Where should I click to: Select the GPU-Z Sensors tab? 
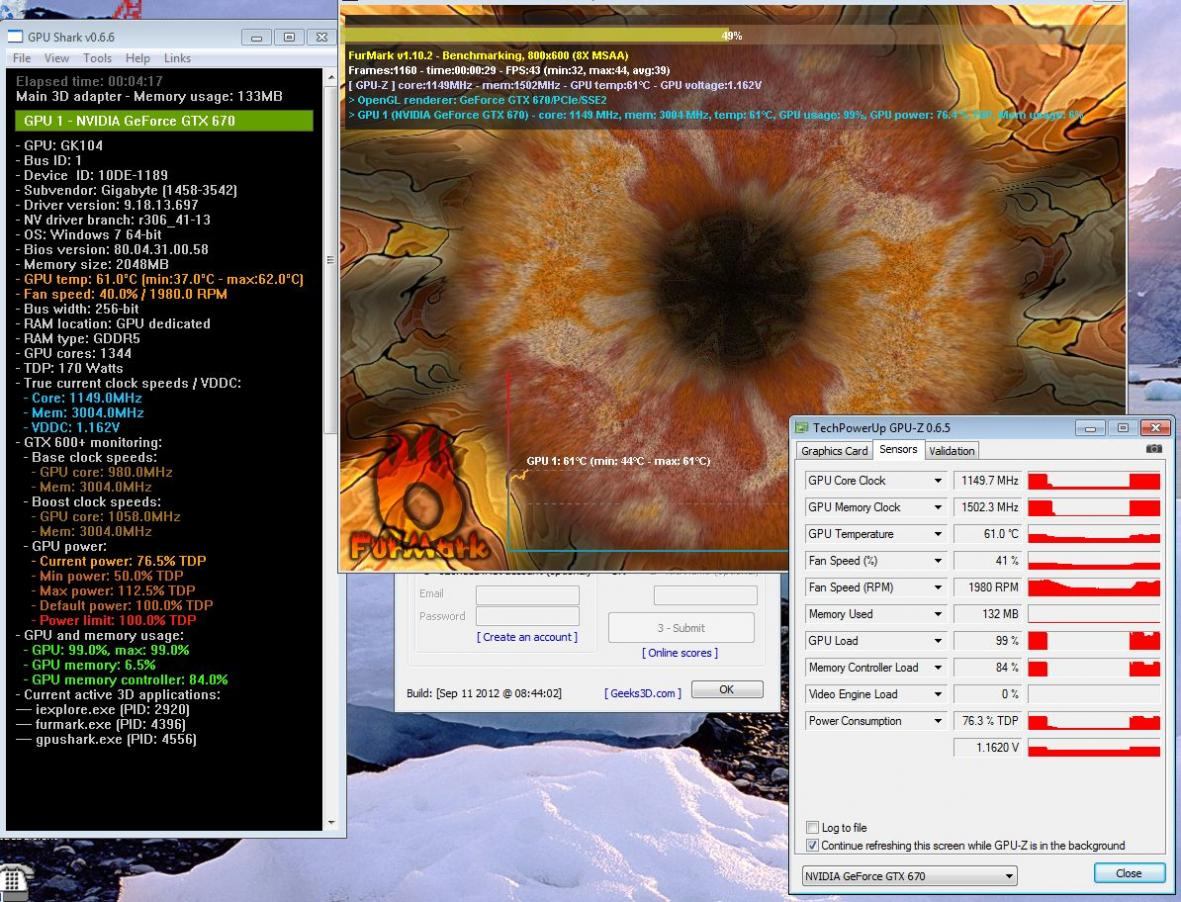coord(898,449)
